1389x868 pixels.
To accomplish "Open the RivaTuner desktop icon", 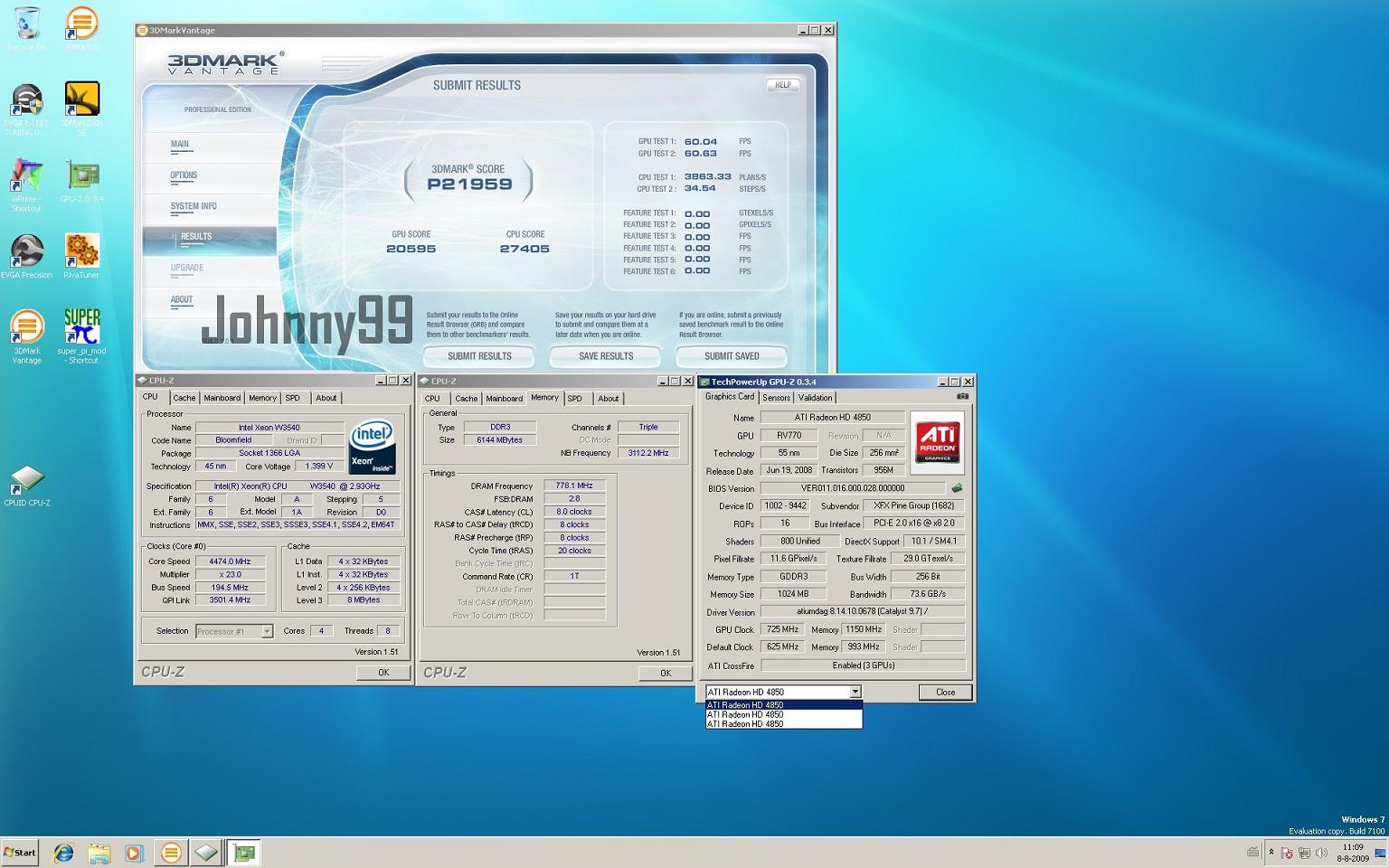I will 81,257.
